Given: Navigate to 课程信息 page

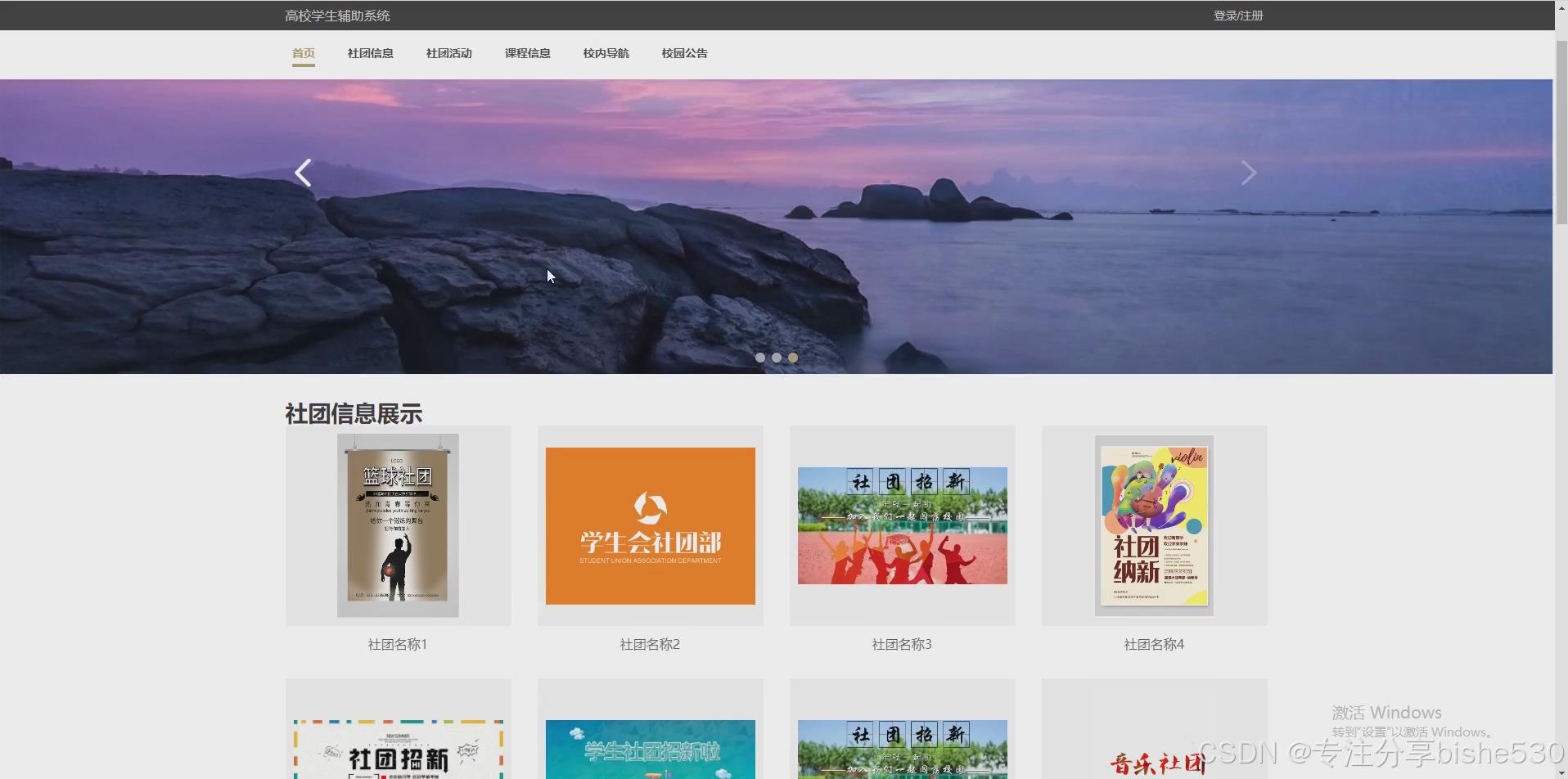Looking at the screenshot, I should pos(528,53).
